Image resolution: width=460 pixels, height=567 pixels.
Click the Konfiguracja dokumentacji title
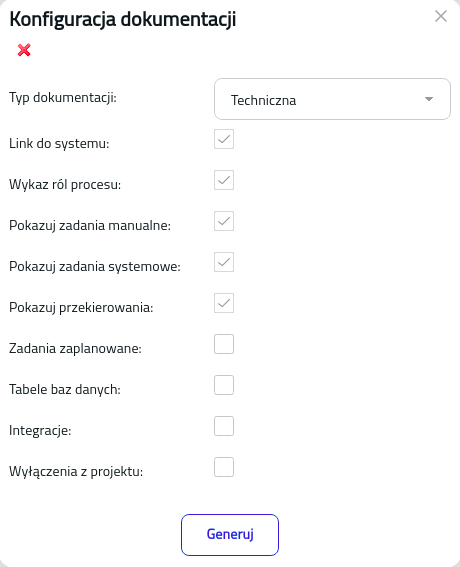click(x=123, y=19)
